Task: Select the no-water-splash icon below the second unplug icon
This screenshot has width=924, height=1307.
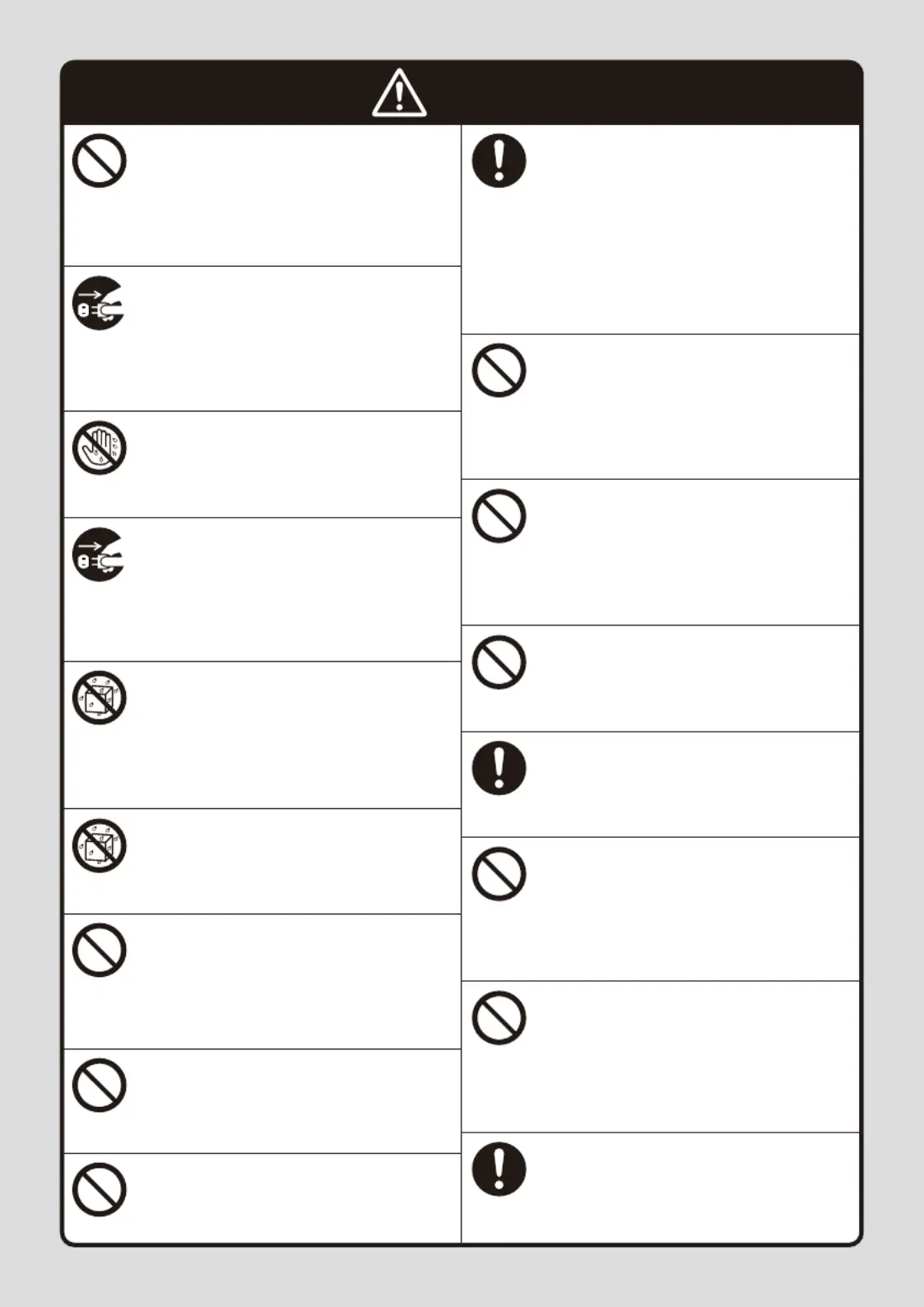Action: tap(99, 698)
